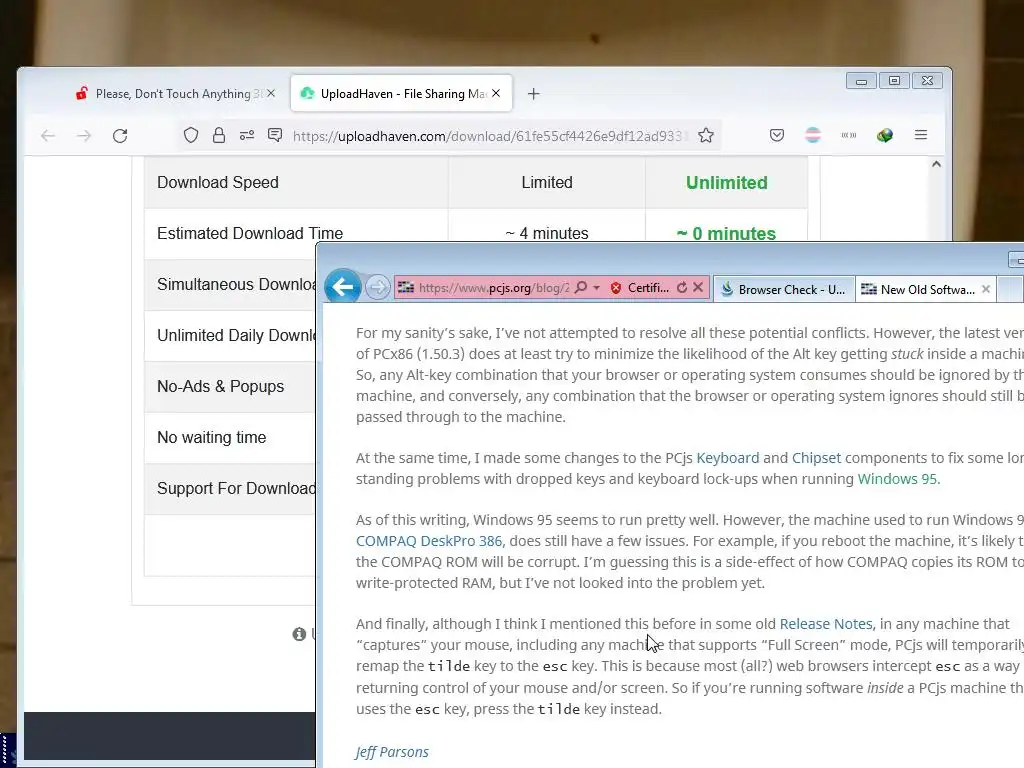The image size is (1024, 768).
Task: Click Firefox back arrow button
Action: (48, 136)
